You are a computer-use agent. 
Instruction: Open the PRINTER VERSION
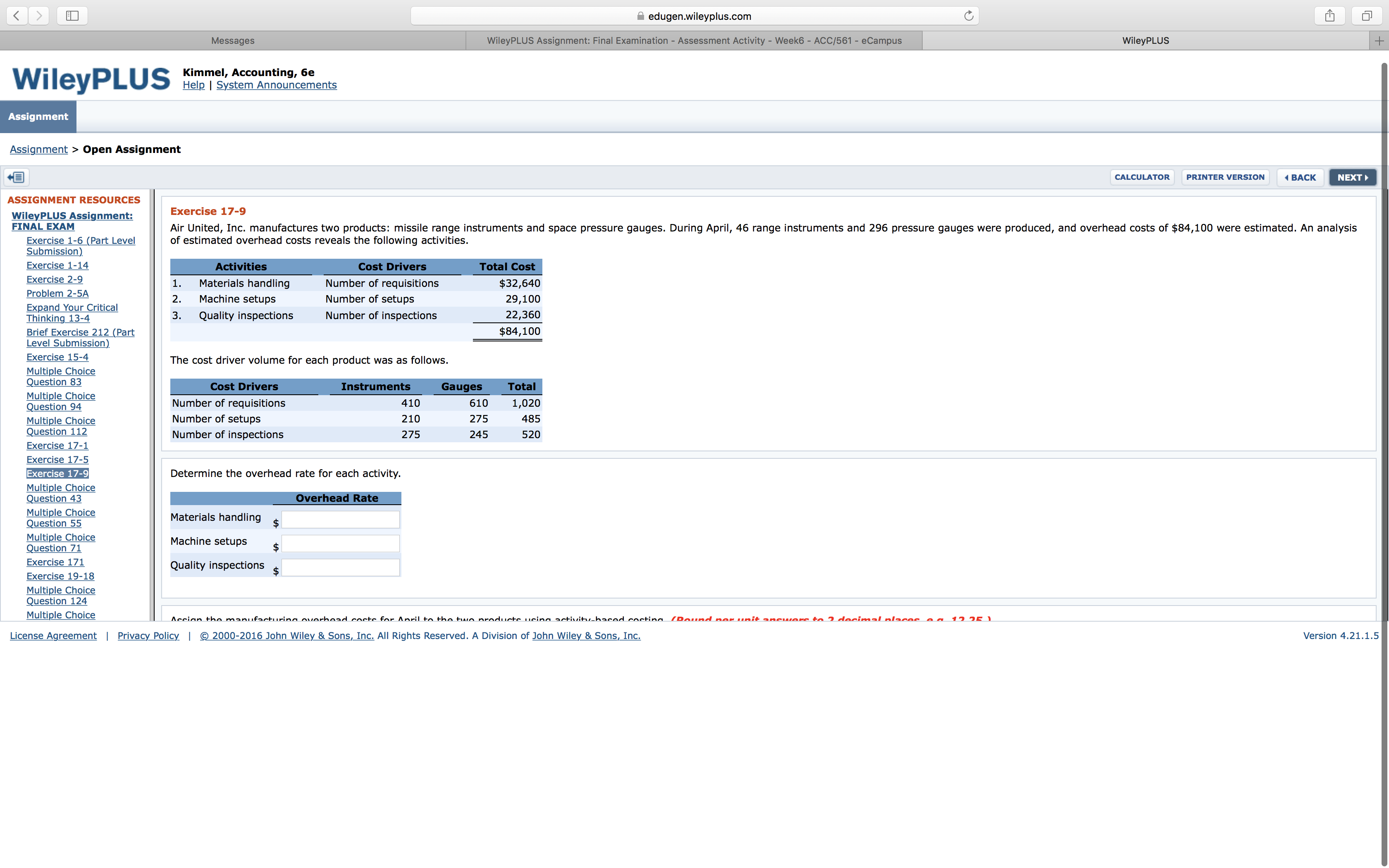[1225, 177]
